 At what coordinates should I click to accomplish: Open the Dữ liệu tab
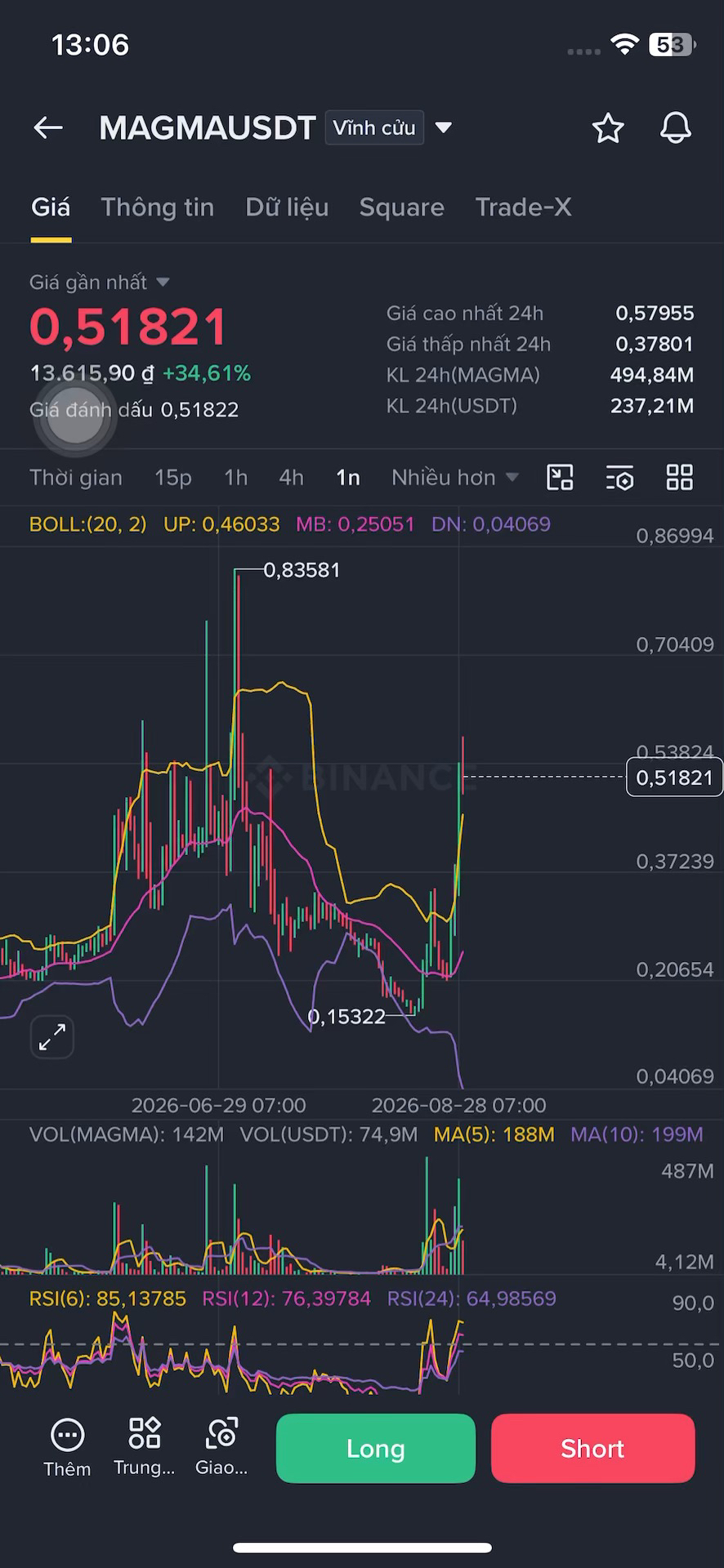point(287,207)
